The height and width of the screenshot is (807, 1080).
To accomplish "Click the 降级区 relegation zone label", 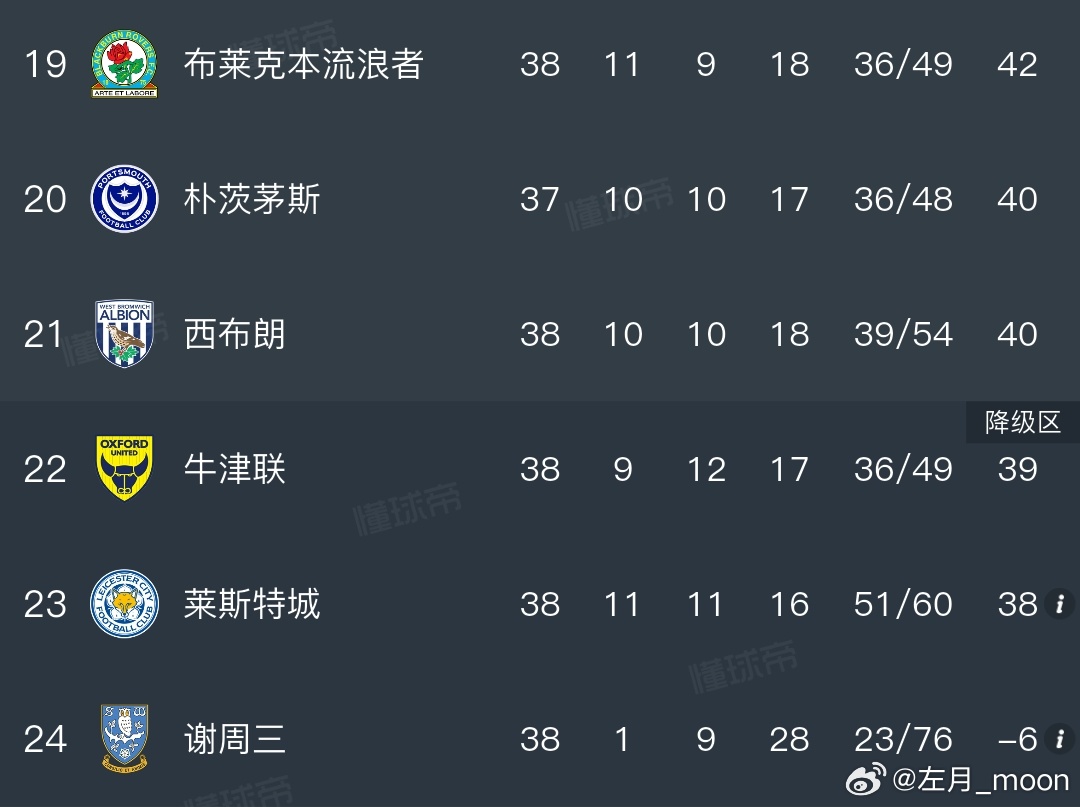I will (x=1023, y=422).
